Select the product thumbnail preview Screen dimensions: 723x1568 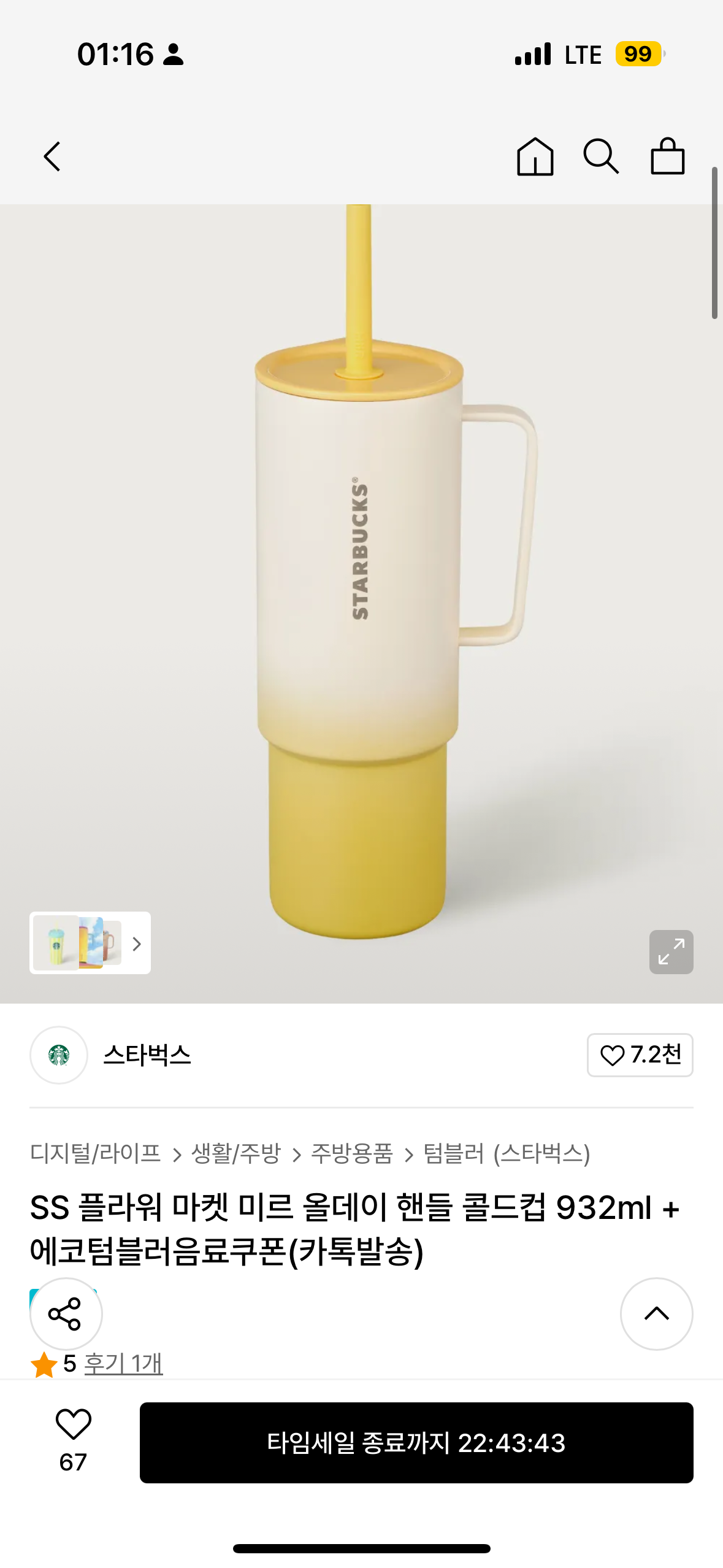78,942
